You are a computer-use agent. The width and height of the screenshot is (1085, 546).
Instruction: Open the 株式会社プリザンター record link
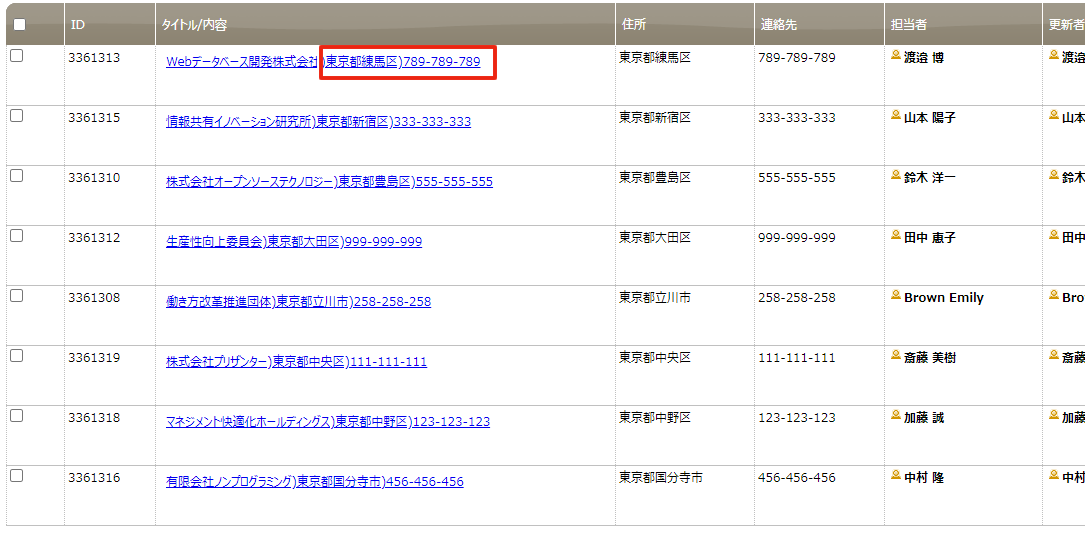click(x=296, y=362)
